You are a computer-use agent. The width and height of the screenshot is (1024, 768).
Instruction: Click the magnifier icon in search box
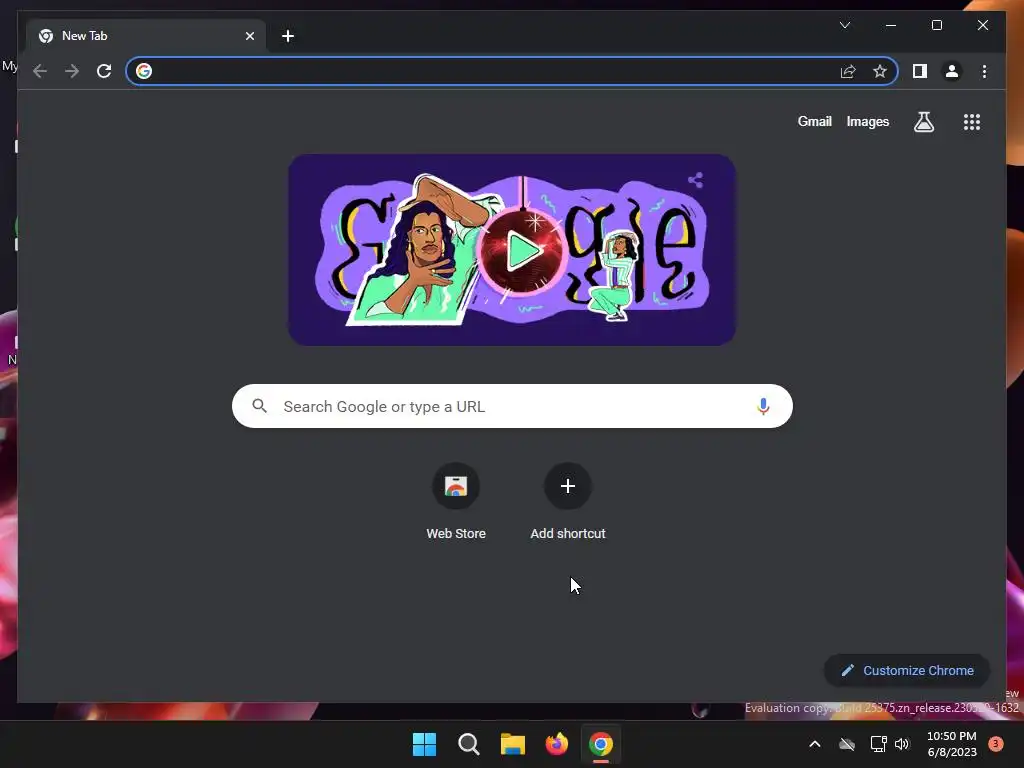(259, 406)
